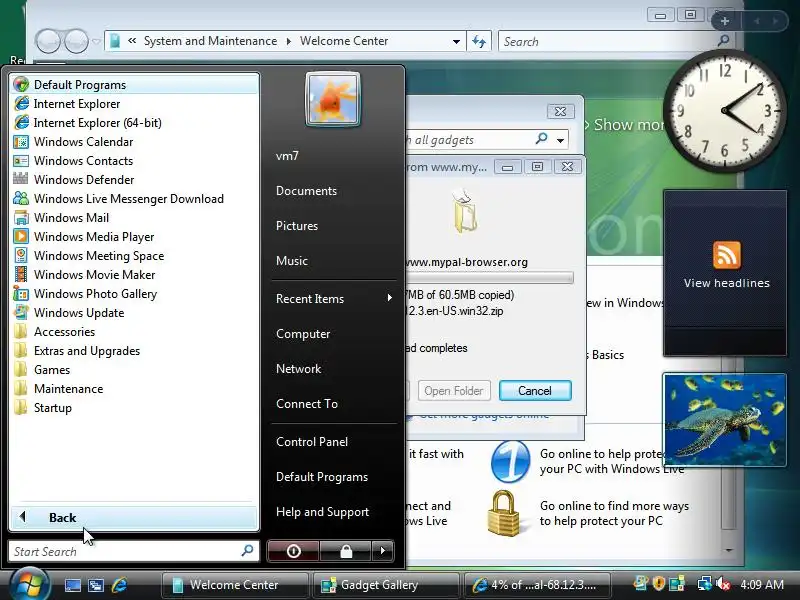
Task: Expand the Accessories folder
Action: (x=135, y=332)
